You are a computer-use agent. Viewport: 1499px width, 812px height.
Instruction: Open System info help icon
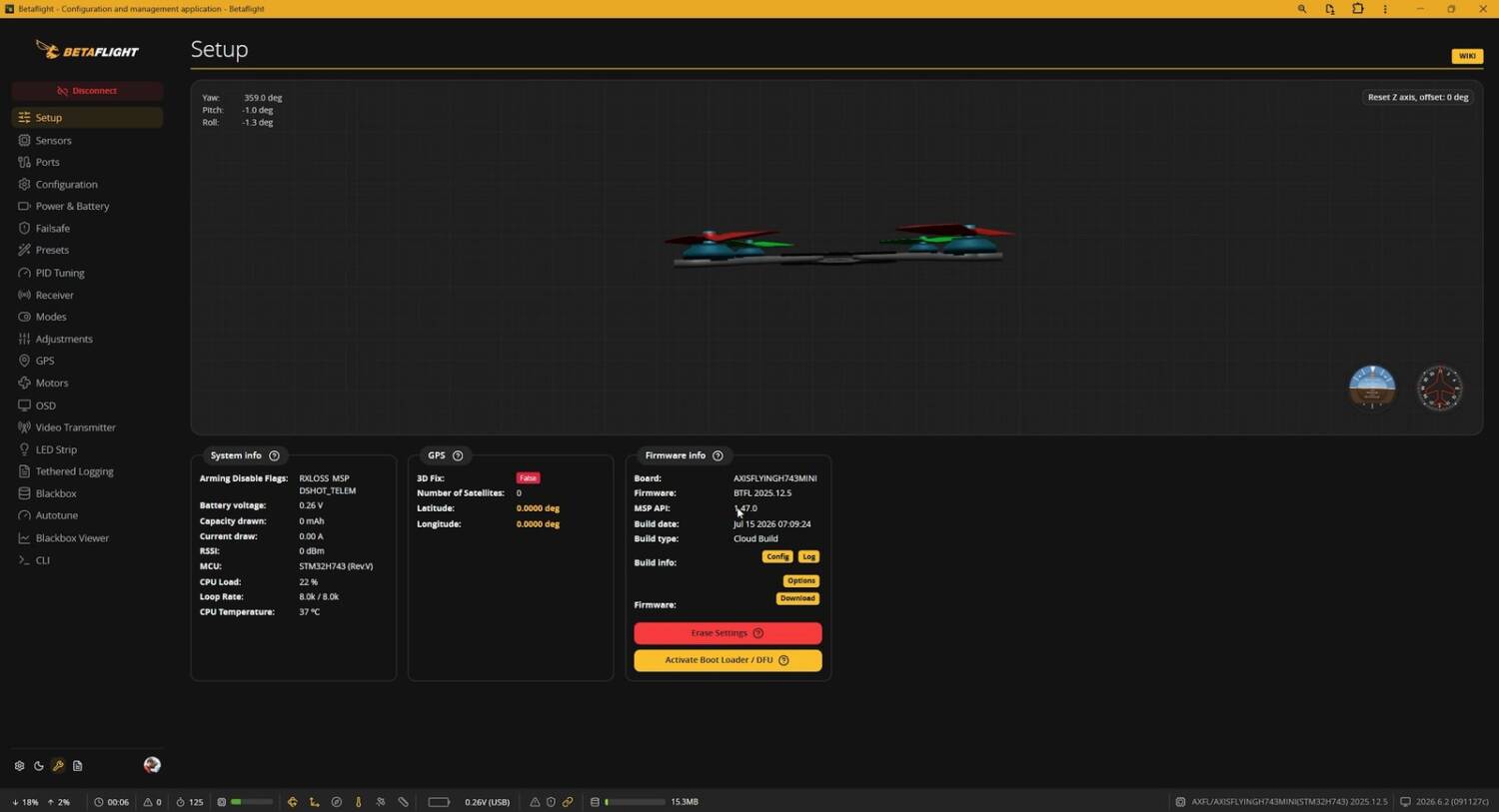click(274, 455)
